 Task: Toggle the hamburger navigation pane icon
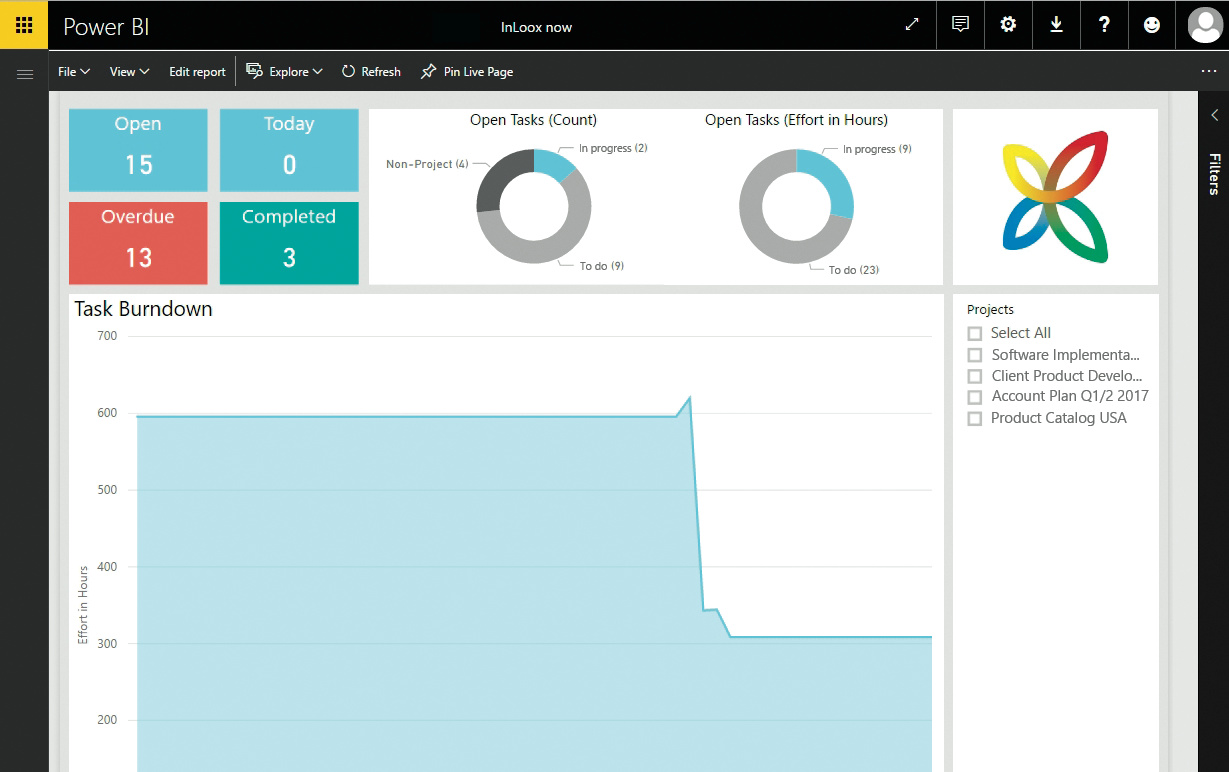25,74
